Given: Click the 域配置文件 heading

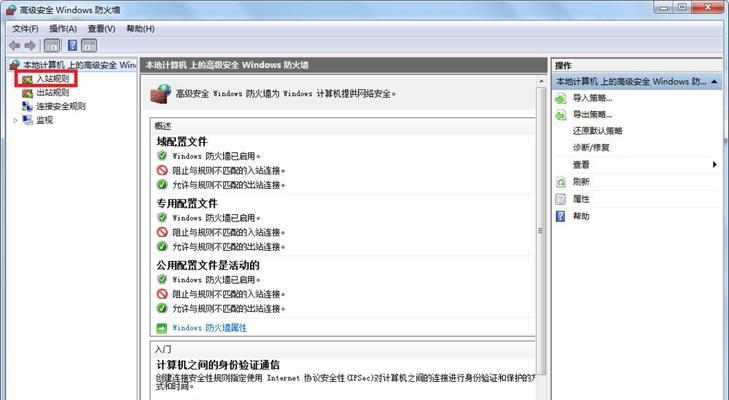Looking at the screenshot, I should [182, 142].
